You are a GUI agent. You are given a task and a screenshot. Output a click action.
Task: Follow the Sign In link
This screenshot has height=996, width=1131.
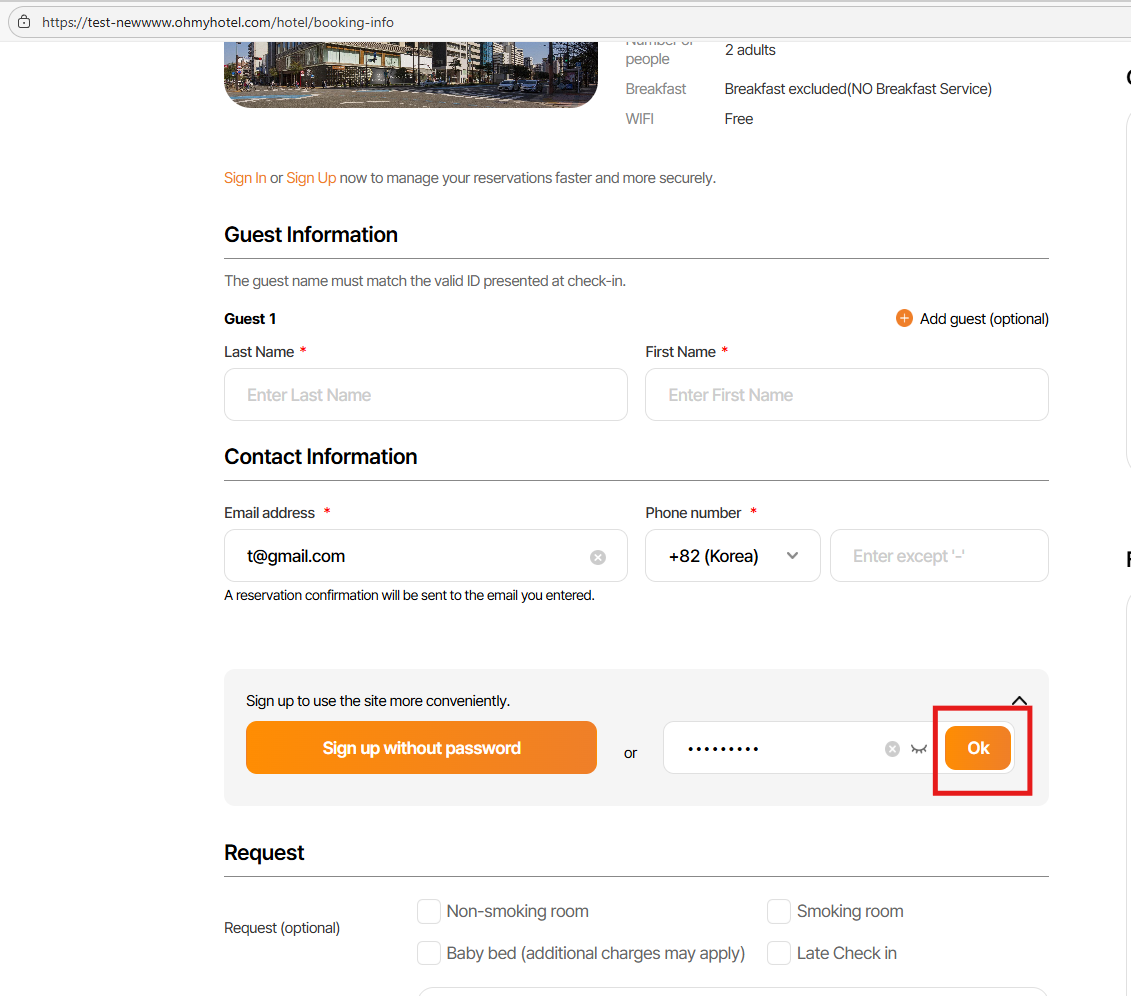pos(245,178)
